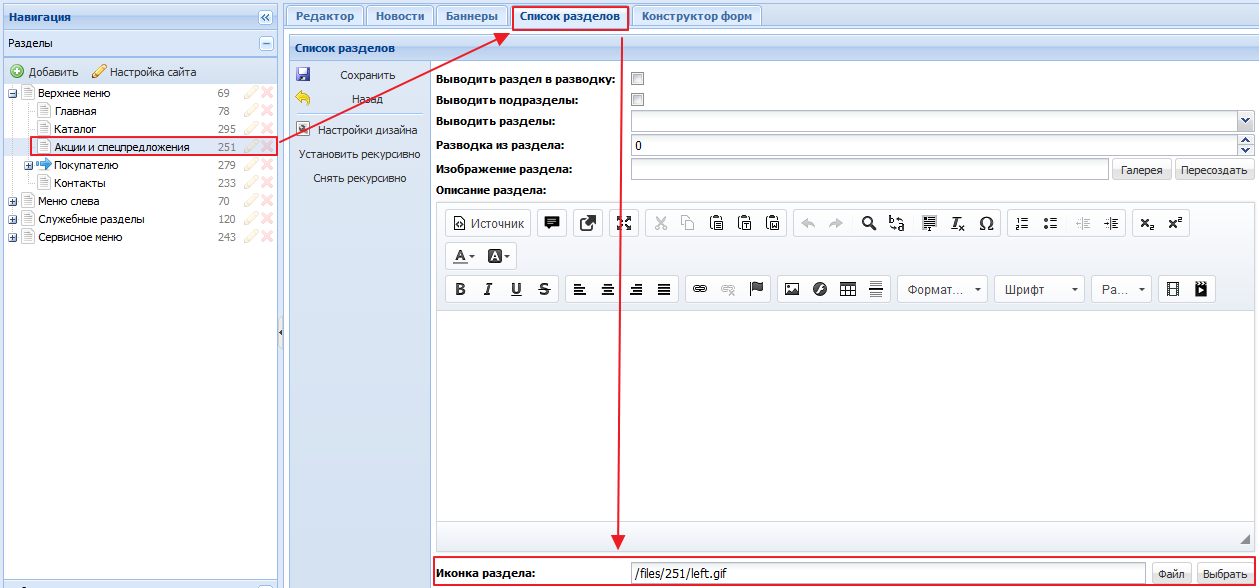Open the Новости tab
The height and width of the screenshot is (588, 1259).
click(x=399, y=16)
